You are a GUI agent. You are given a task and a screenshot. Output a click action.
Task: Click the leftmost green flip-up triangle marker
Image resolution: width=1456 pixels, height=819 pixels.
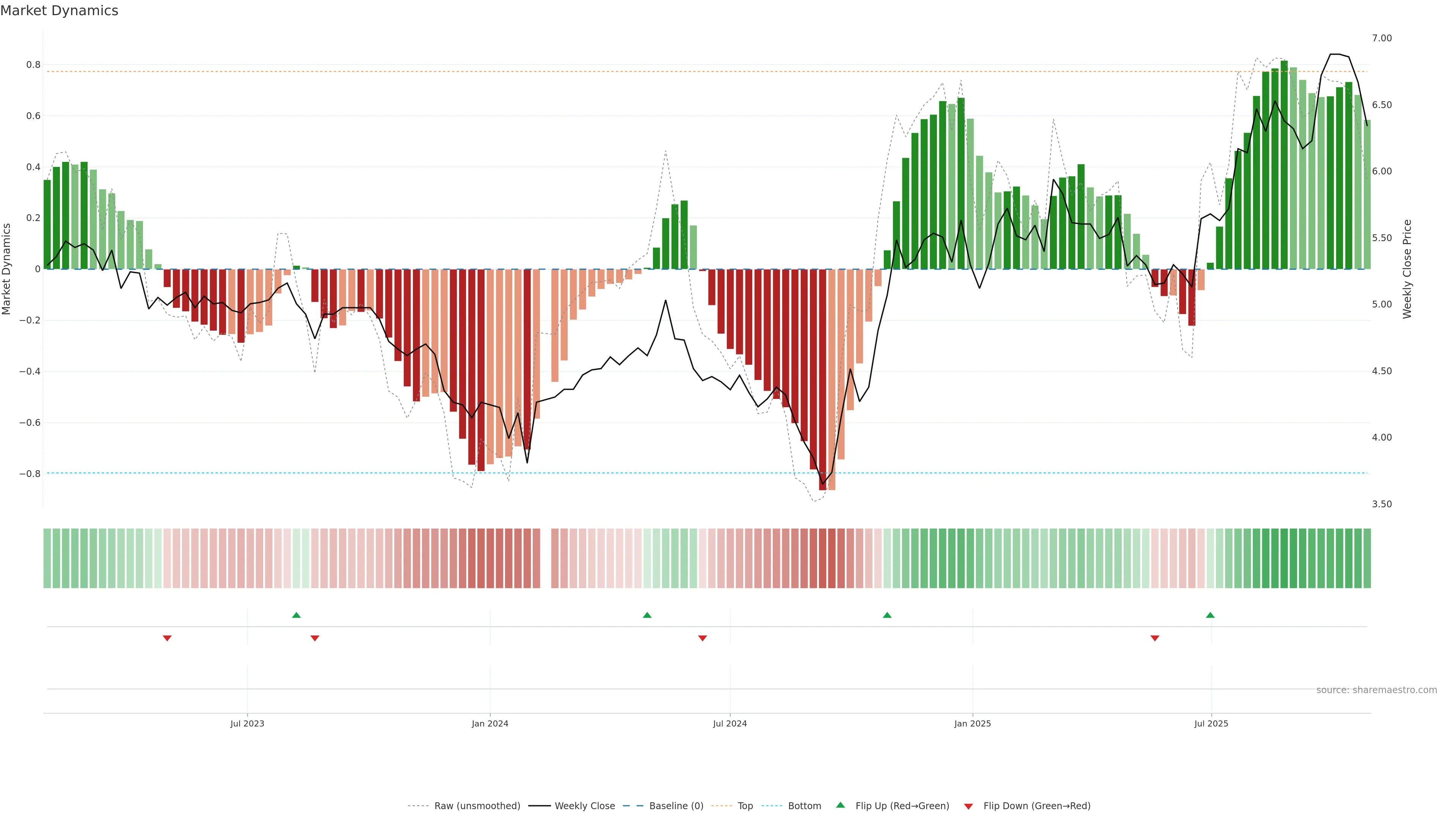[x=296, y=615]
